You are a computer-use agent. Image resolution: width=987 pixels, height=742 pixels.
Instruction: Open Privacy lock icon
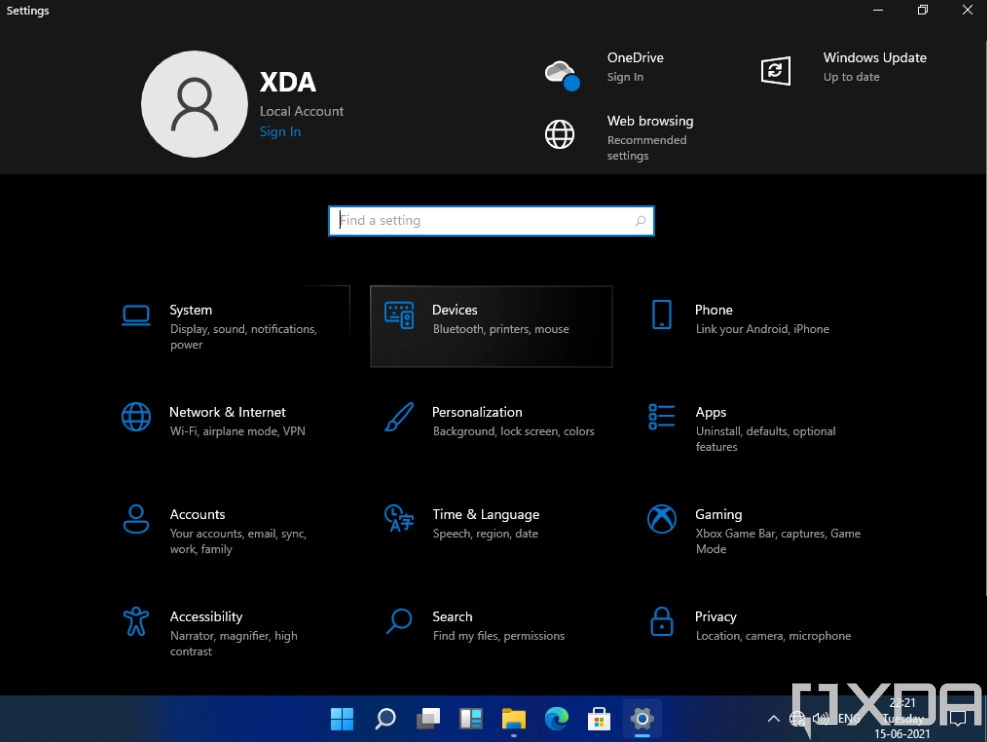point(662,621)
